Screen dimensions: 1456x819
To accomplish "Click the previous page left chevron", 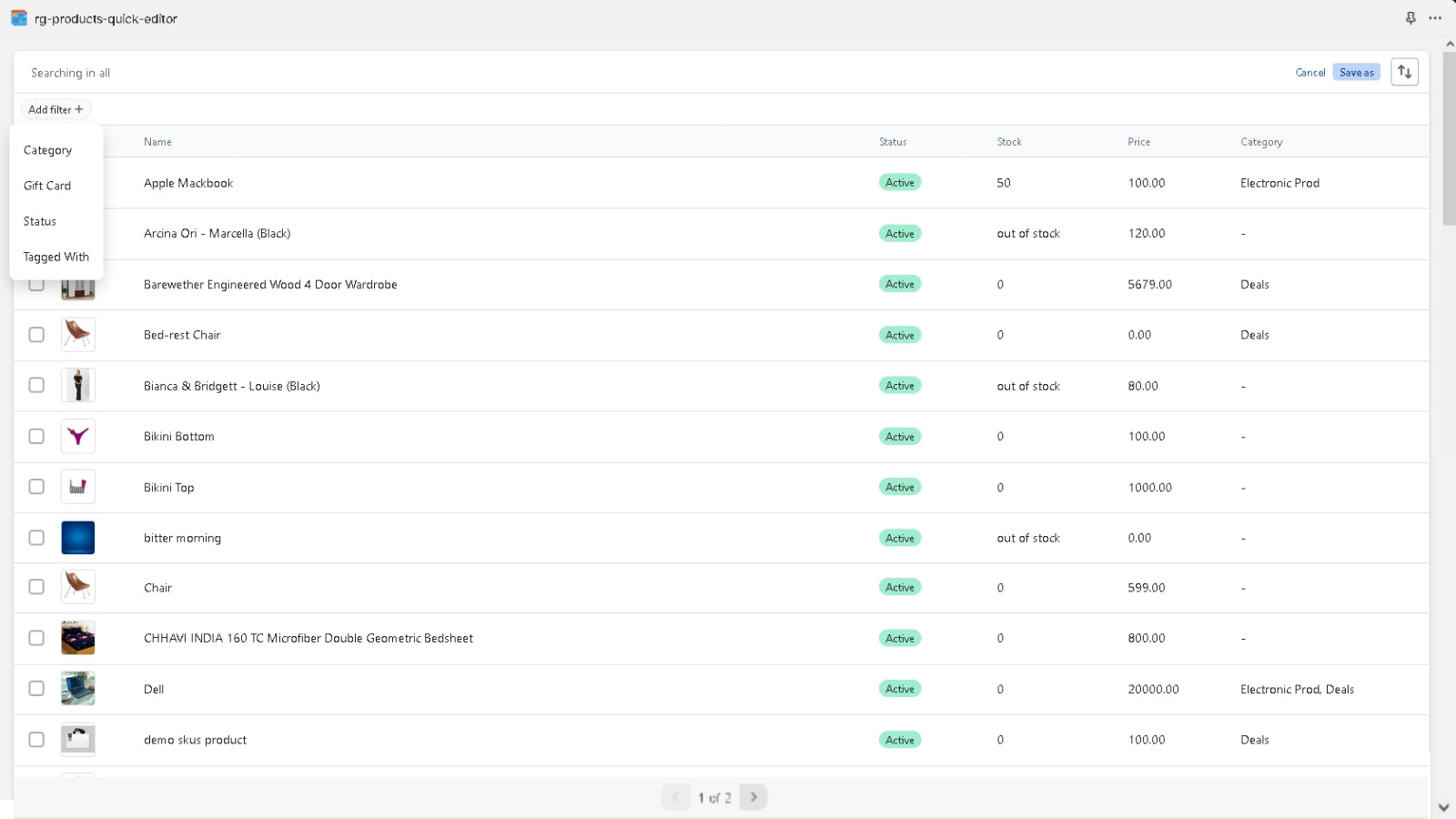I will (675, 797).
